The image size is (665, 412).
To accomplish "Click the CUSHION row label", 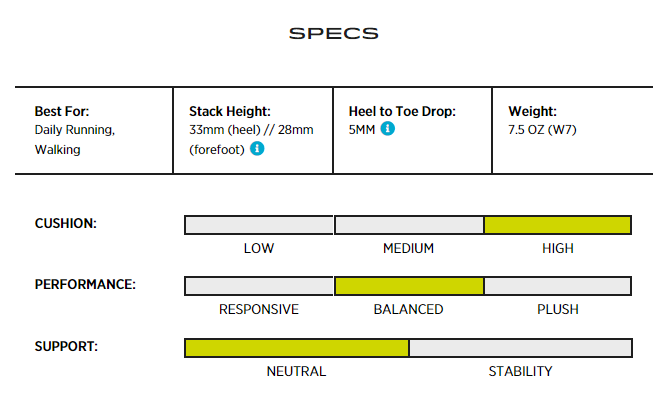I will (x=66, y=224).
